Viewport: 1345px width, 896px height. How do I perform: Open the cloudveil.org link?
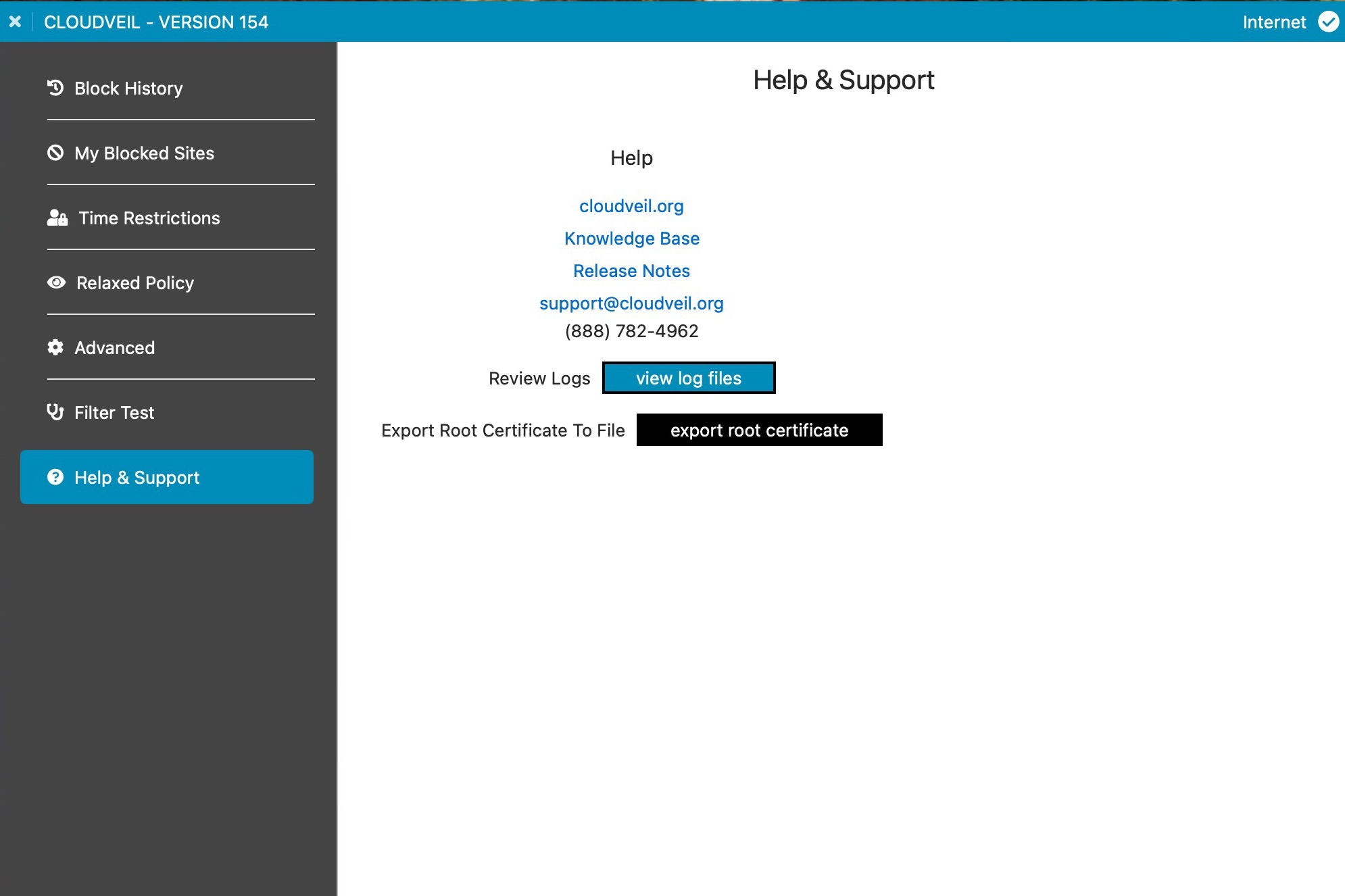point(631,206)
